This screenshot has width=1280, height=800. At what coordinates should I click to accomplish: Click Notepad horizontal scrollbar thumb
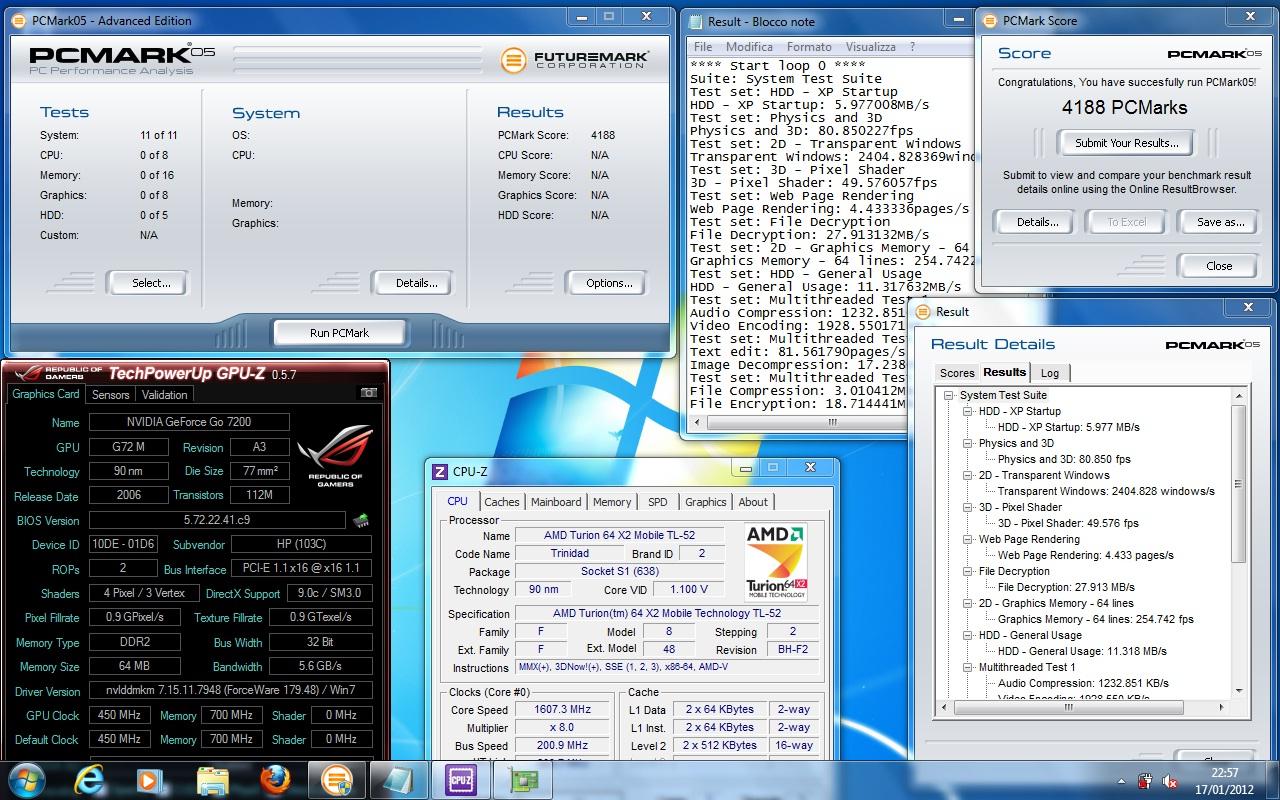coord(830,423)
